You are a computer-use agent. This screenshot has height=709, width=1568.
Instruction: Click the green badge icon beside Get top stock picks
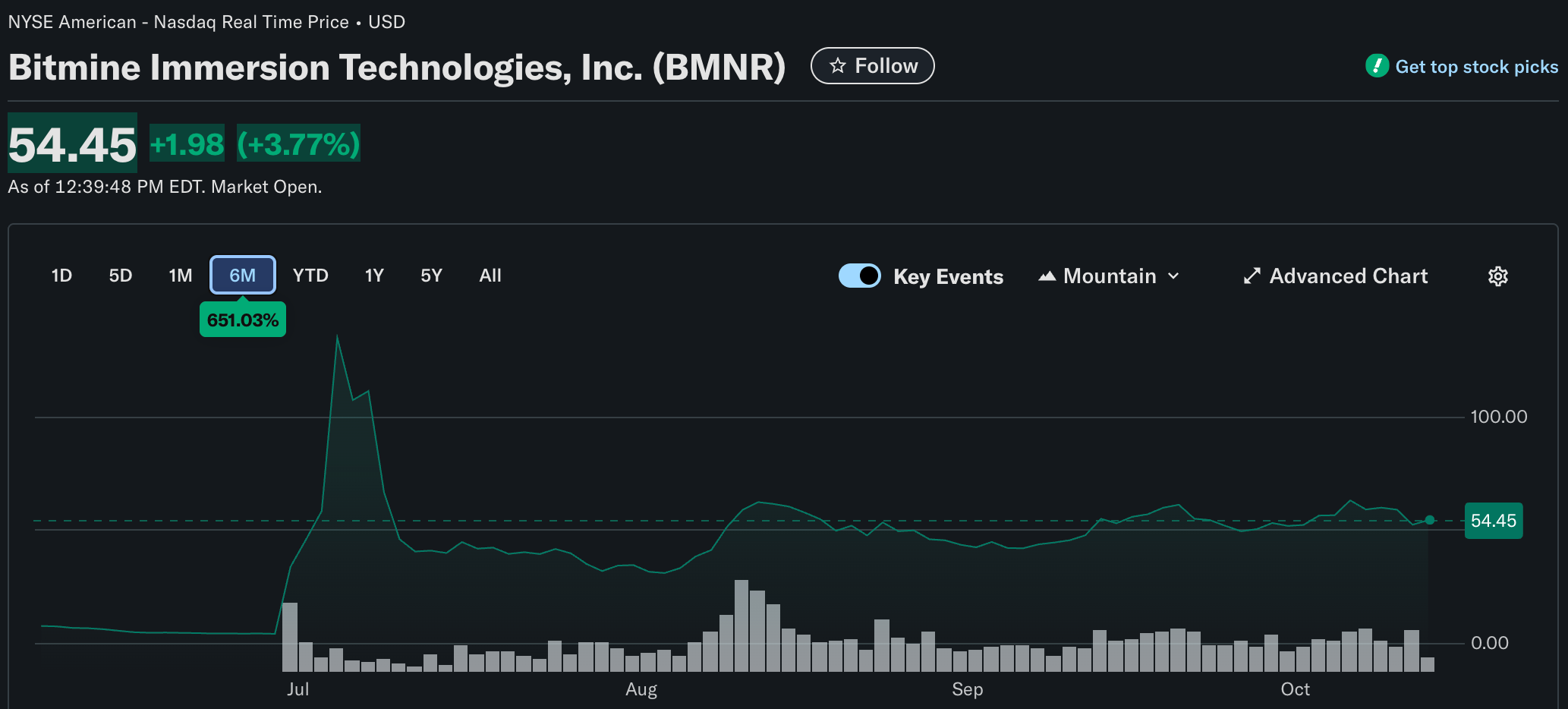point(1376,66)
